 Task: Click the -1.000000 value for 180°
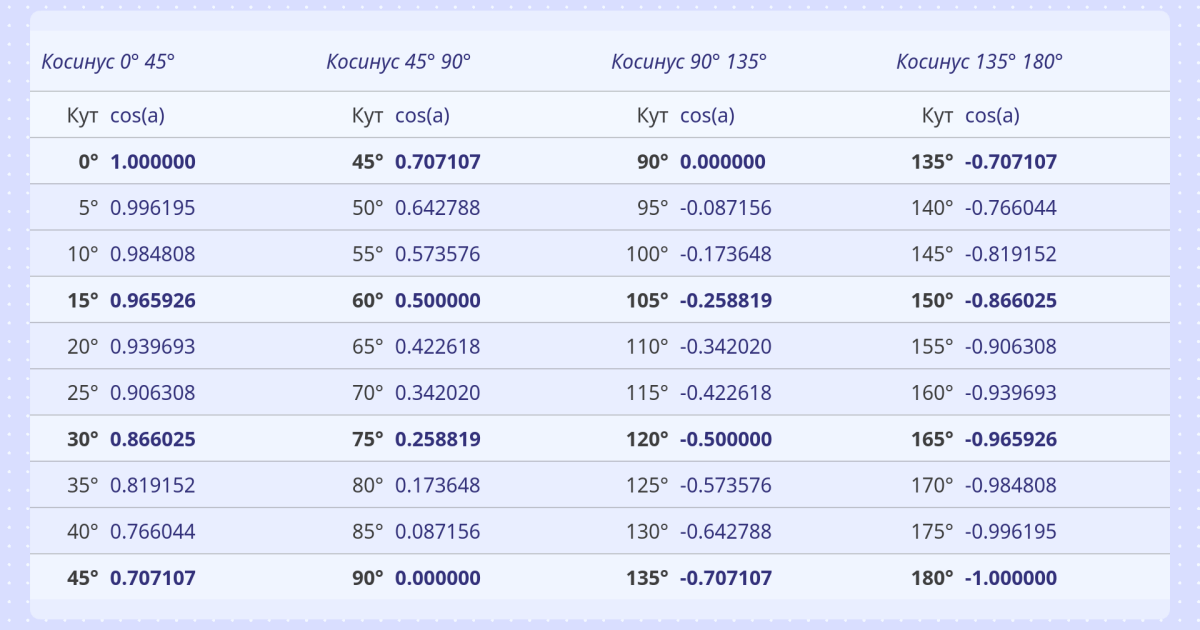coord(1010,578)
